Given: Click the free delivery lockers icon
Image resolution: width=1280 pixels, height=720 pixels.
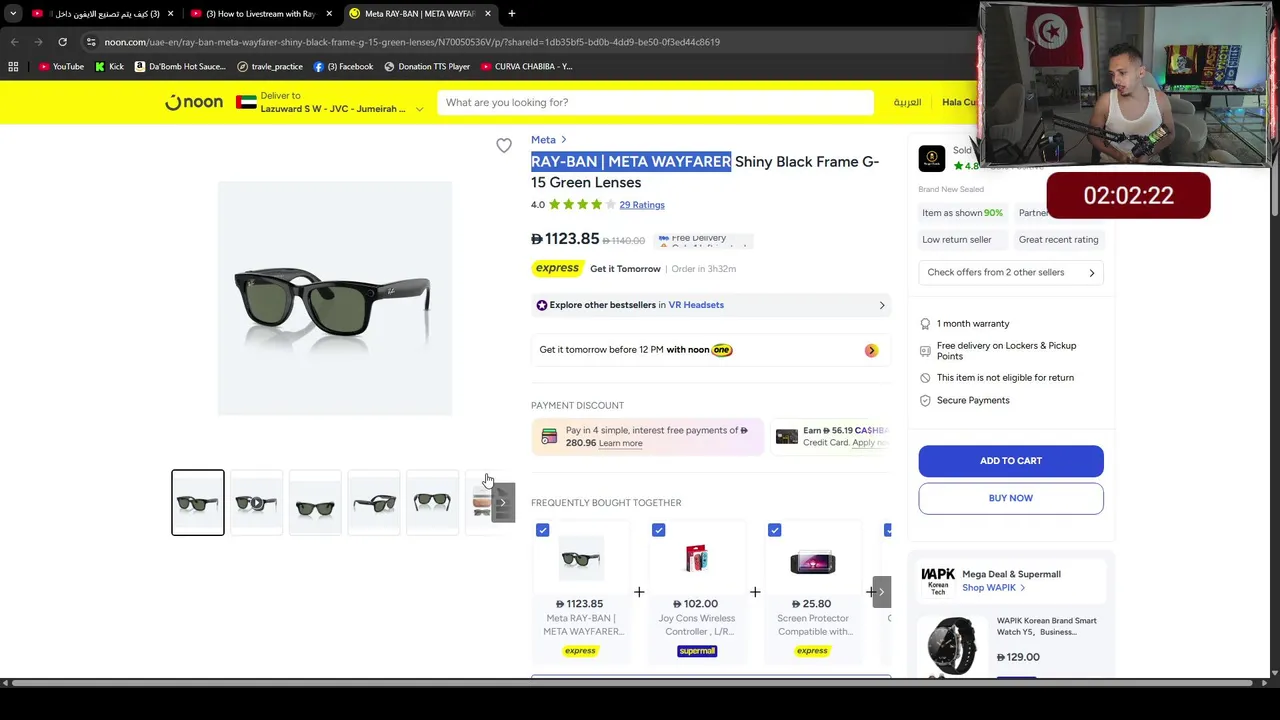Looking at the screenshot, I should point(926,351).
